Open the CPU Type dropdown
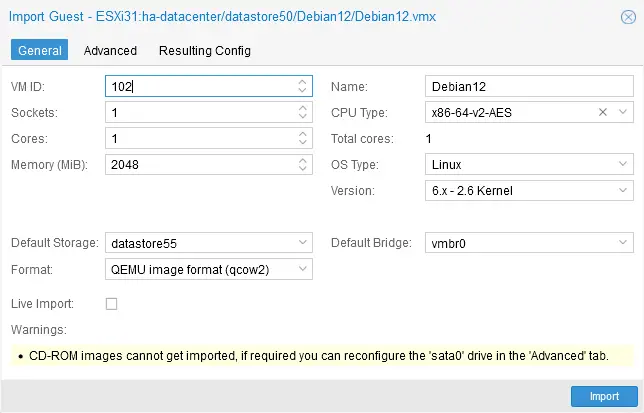Image resolution: width=644 pixels, height=413 pixels. (x=623, y=112)
